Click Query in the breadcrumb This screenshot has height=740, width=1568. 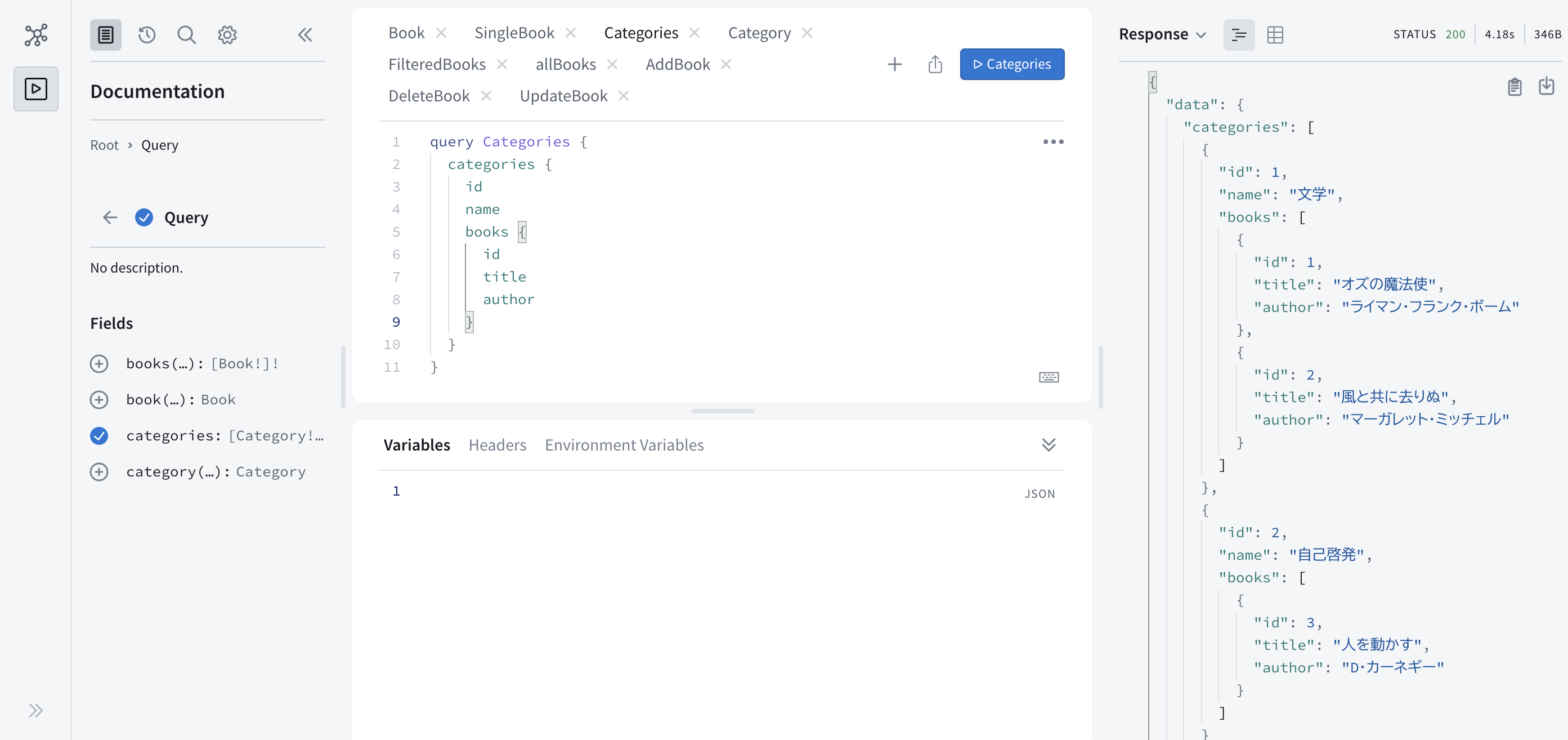coord(160,145)
